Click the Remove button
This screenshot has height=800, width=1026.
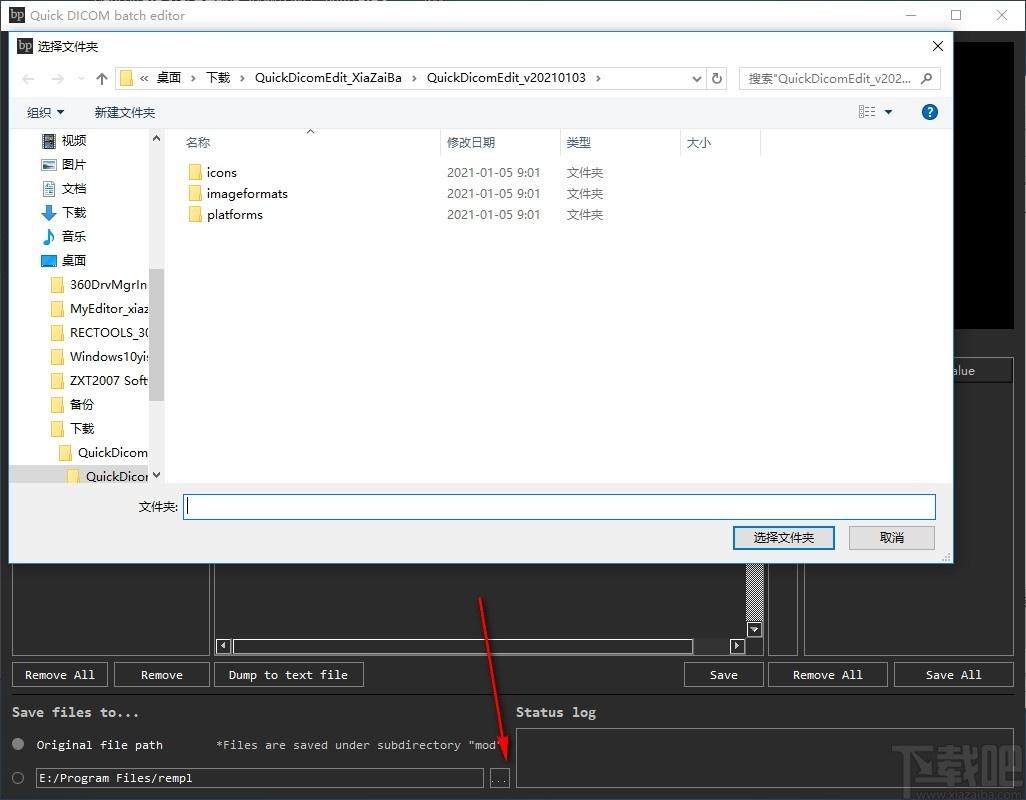pos(162,674)
